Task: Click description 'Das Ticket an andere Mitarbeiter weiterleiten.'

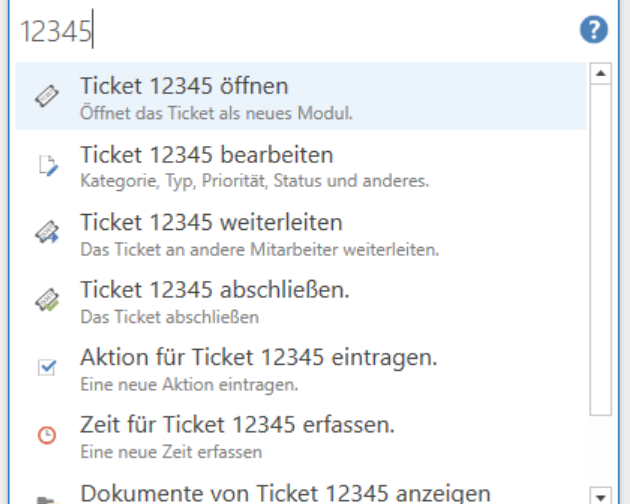Action: pos(259,248)
